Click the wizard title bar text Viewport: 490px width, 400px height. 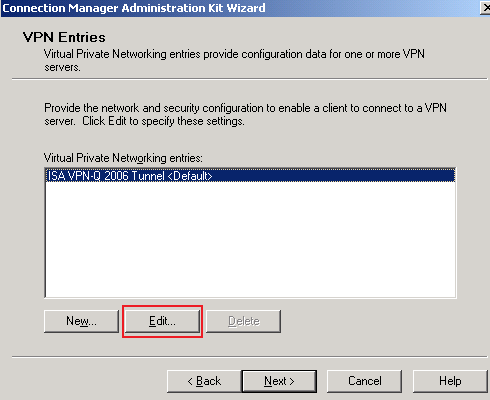pos(134,8)
